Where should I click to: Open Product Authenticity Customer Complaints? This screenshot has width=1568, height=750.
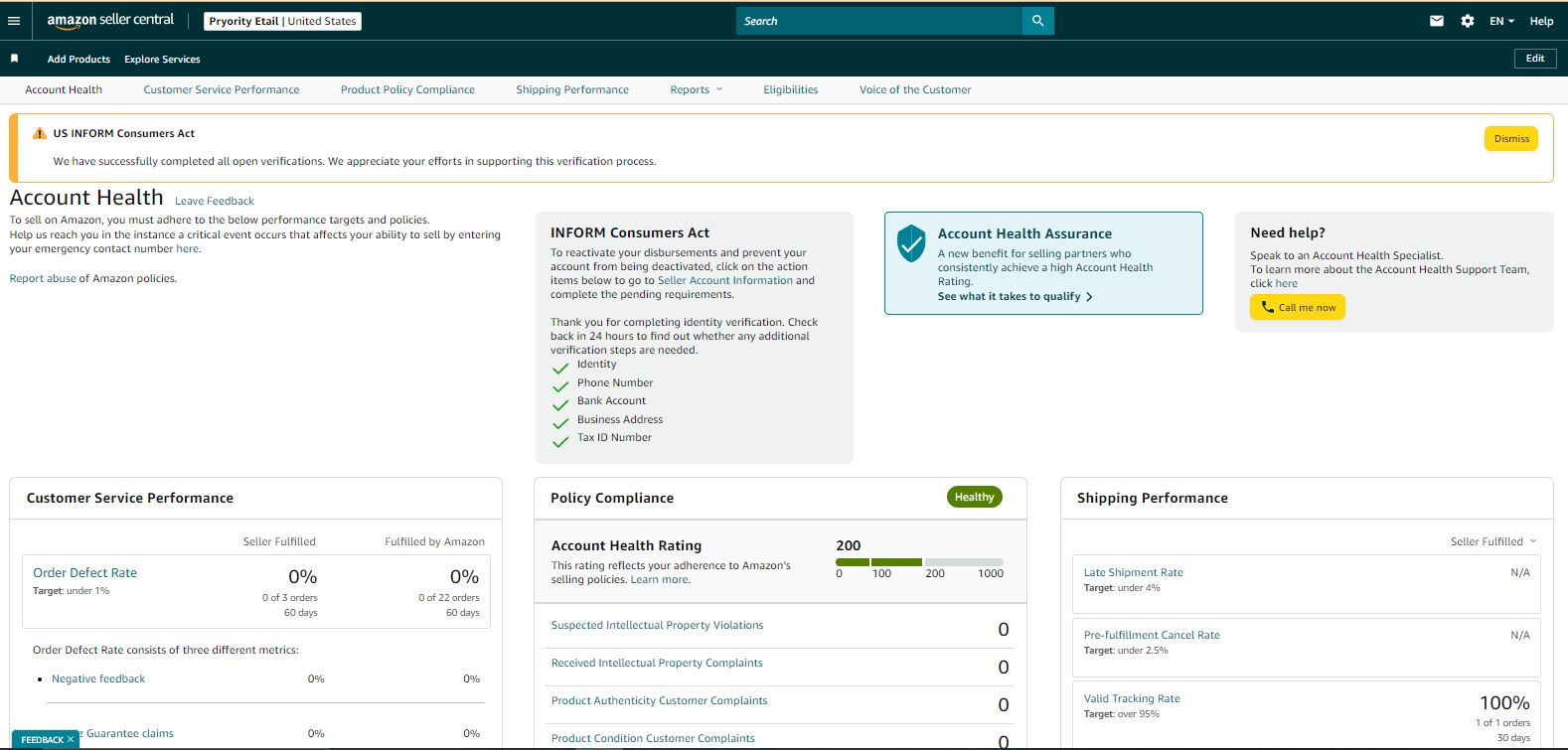click(x=660, y=700)
